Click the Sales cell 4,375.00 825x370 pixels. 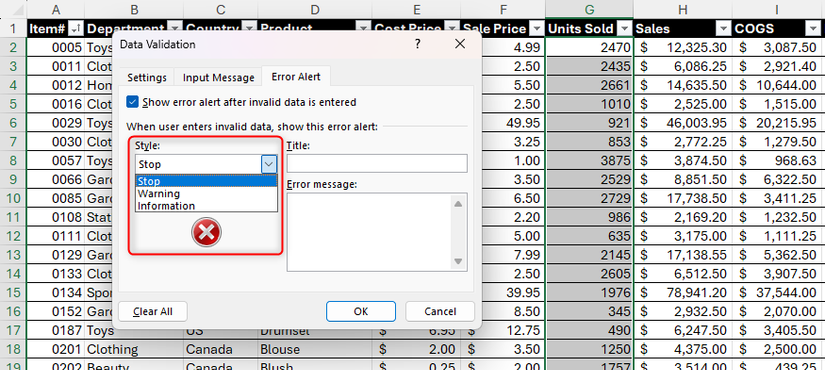[x=682, y=349]
